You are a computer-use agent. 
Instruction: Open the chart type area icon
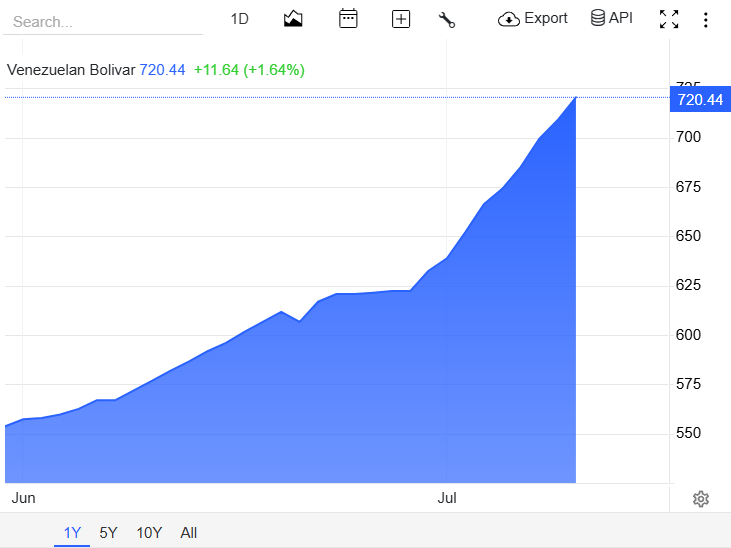293,19
